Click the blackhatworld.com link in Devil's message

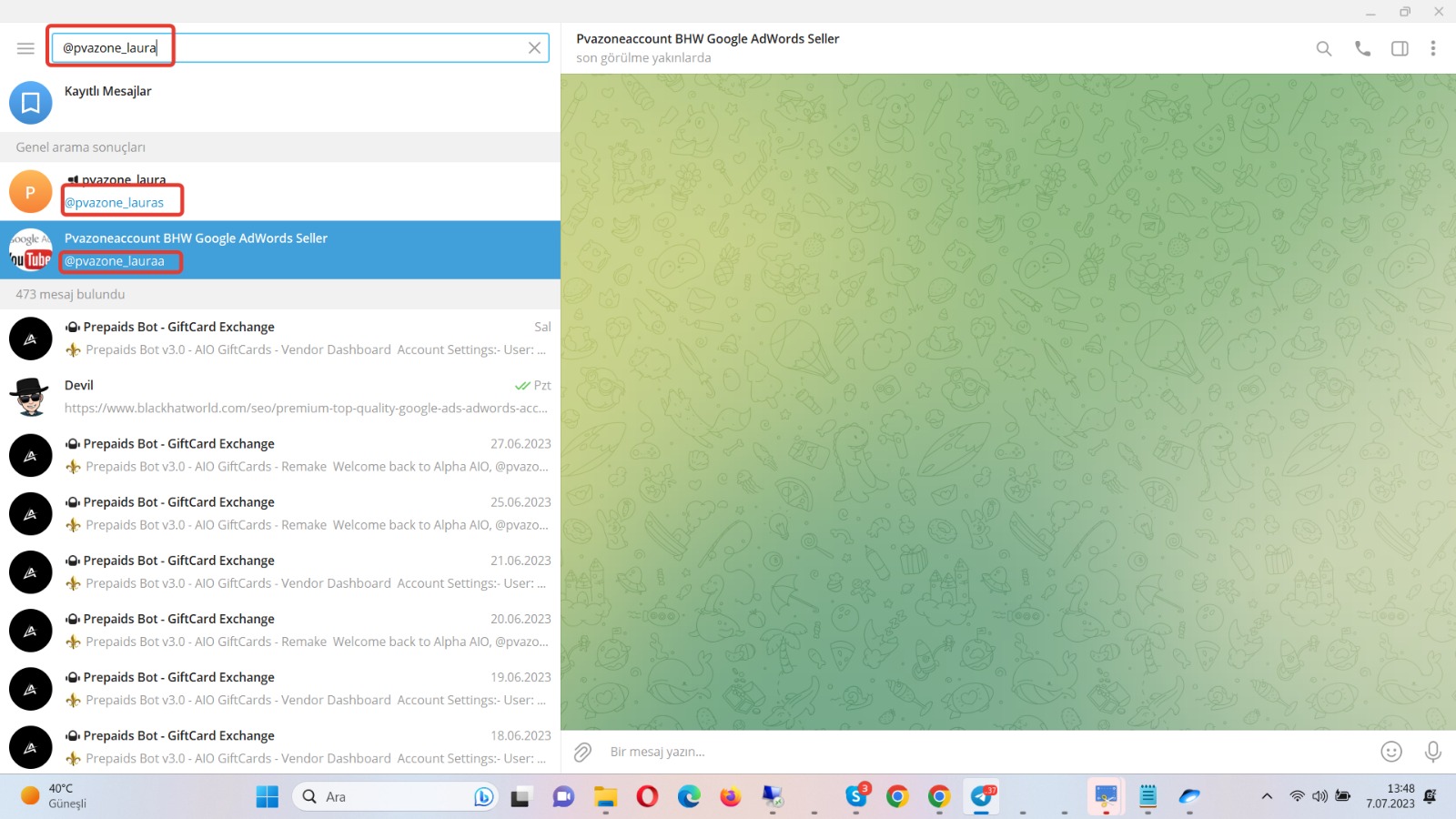point(306,409)
